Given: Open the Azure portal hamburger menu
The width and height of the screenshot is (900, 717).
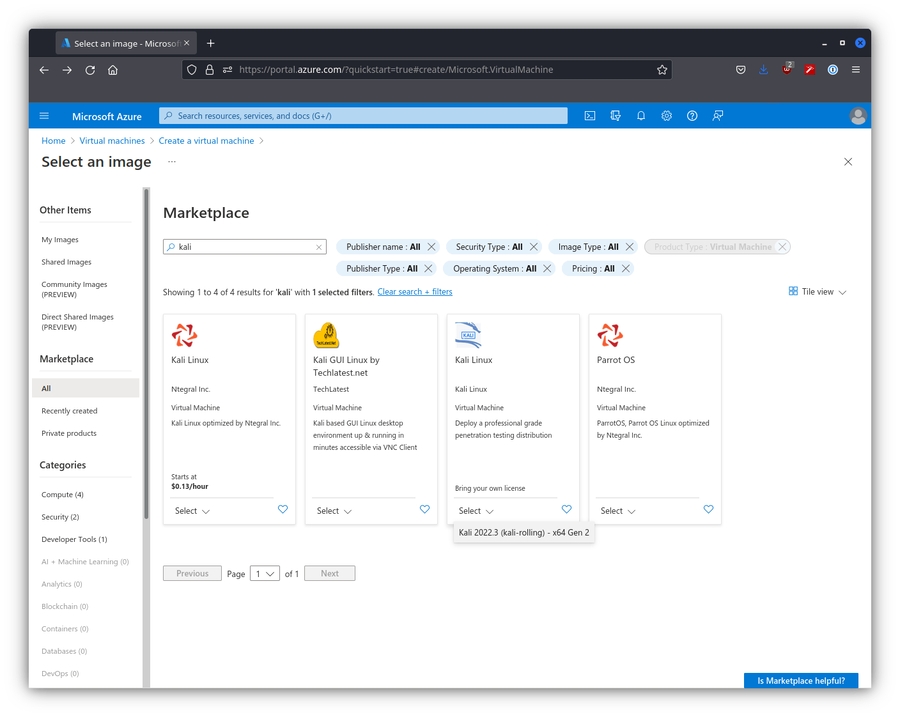Looking at the screenshot, I should tap(44, 116).
